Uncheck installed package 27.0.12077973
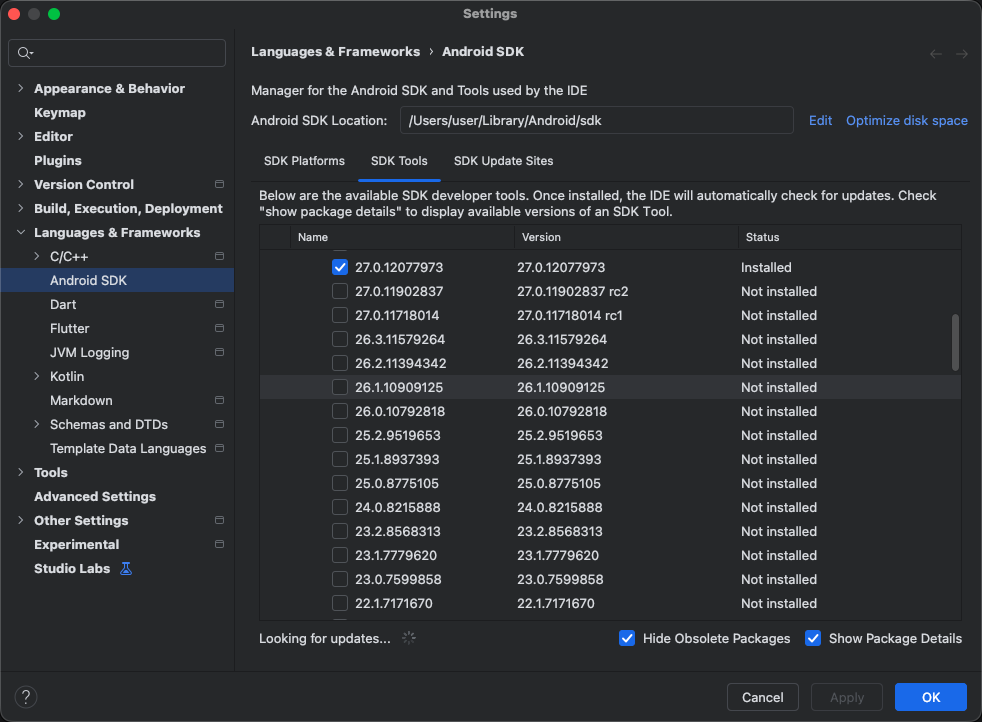Screen dimensions: 982x722 340,267
